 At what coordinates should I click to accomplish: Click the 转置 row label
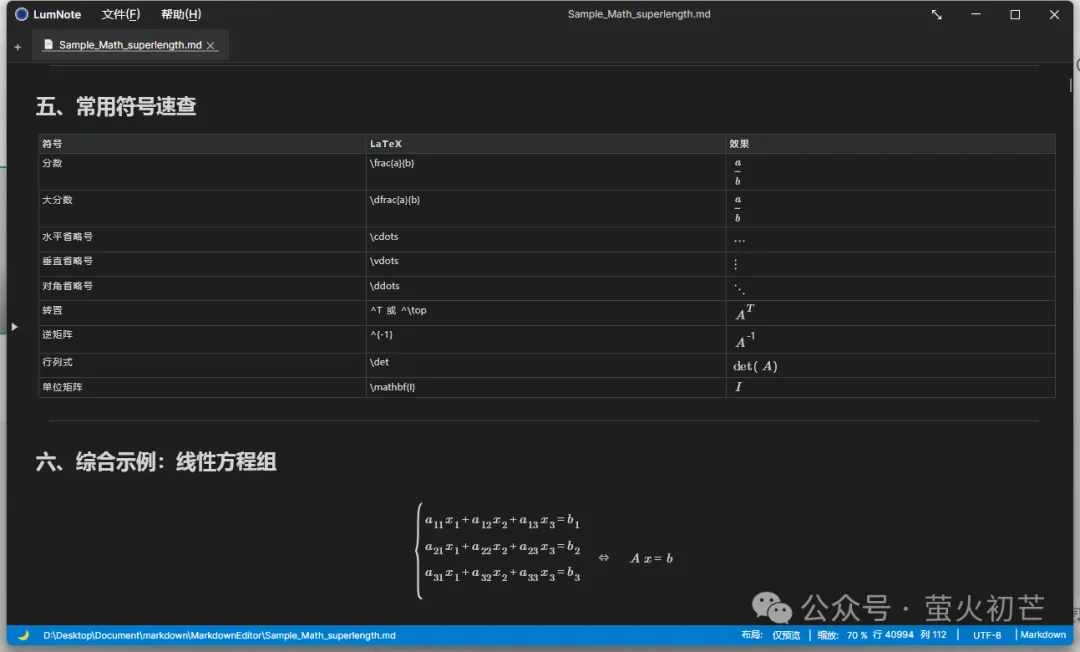tap(52, 311)
